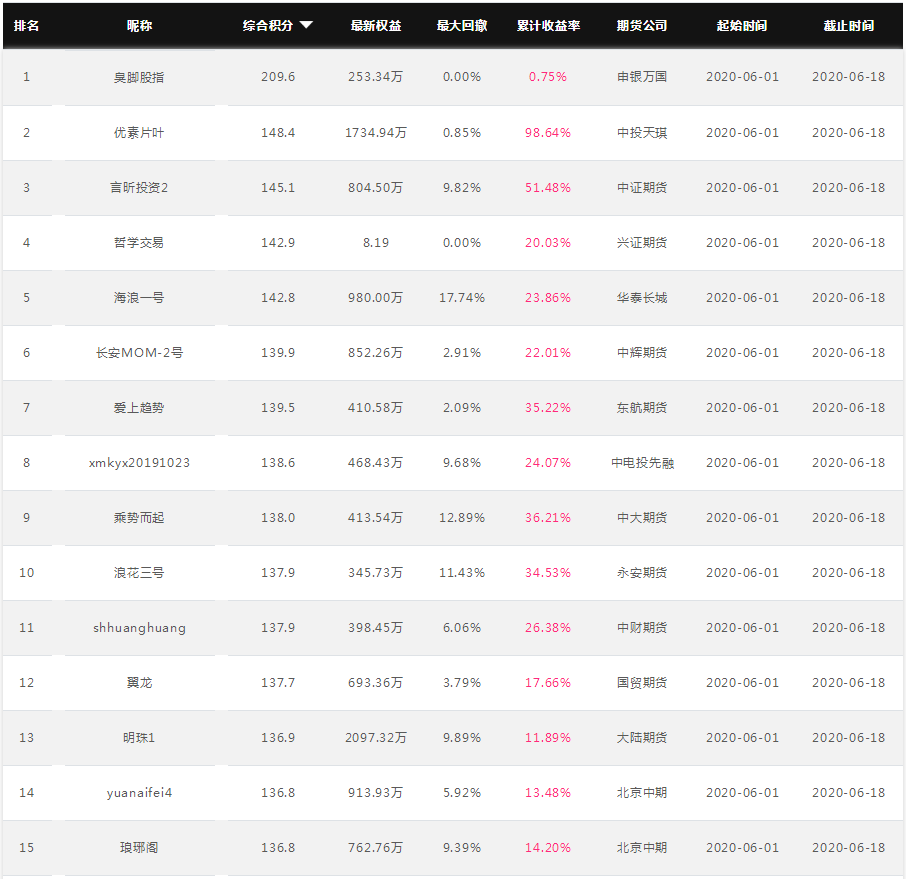Sort by 综合积分 column header
906x879 pixels.
click(x=268, y=25)
